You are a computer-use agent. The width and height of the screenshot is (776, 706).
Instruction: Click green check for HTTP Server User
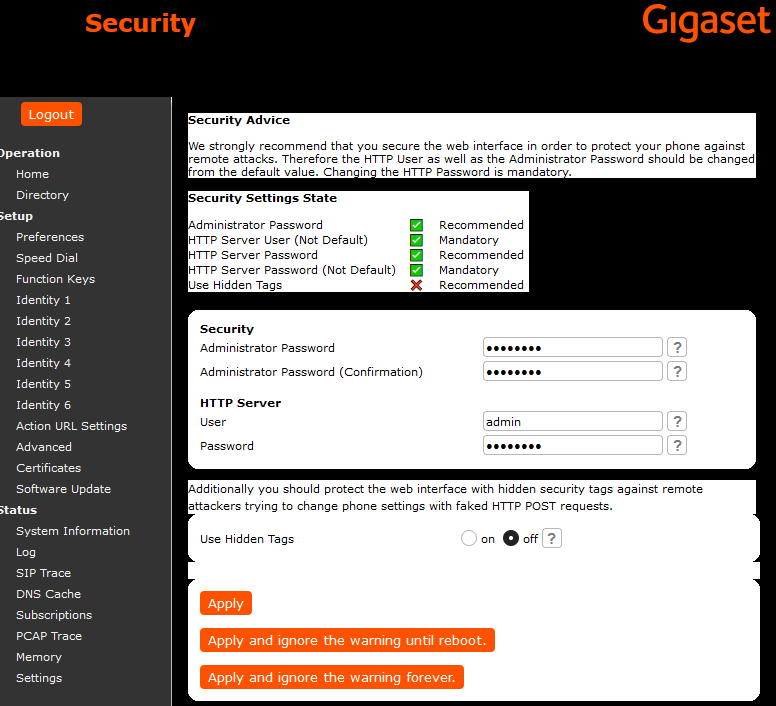pos(416,240)
